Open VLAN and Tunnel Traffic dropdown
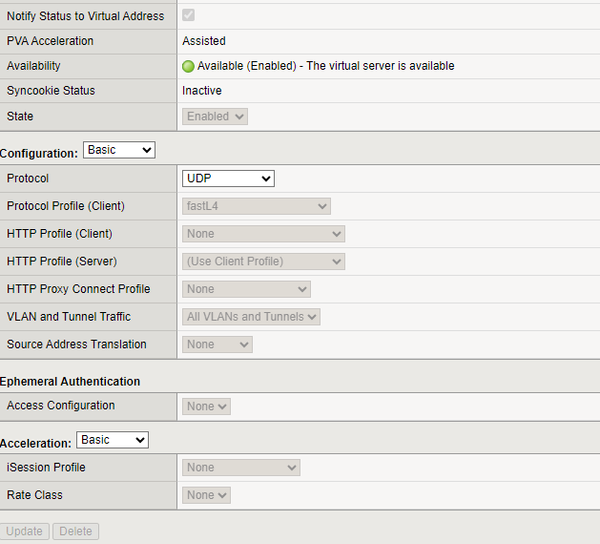Image resolution: width=600 pixels, height=544 pixels. [251, 317]
